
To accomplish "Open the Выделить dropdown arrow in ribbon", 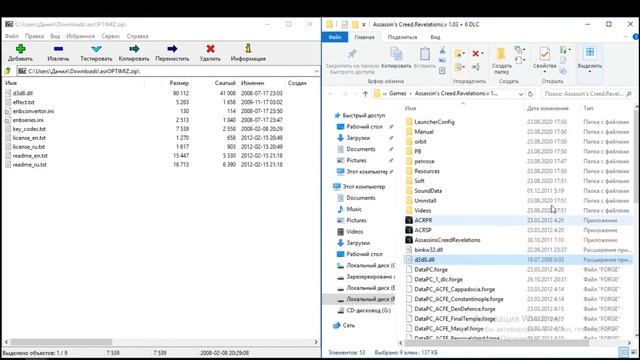I will click(x=590, y=72).
